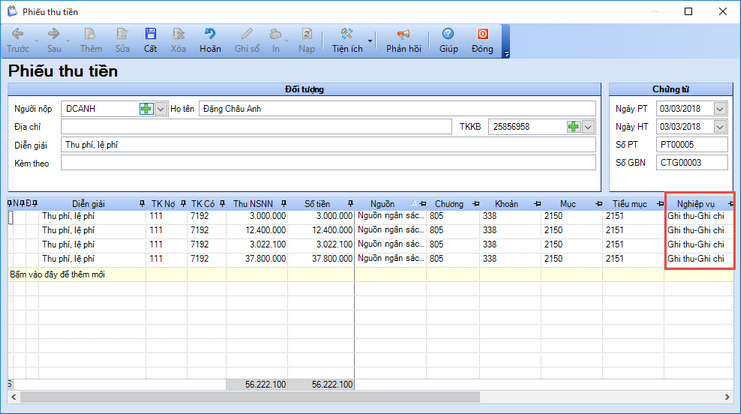Undo changes with Hoãn
This screenshot has width=741, height=414.
[x=210, y=40]
